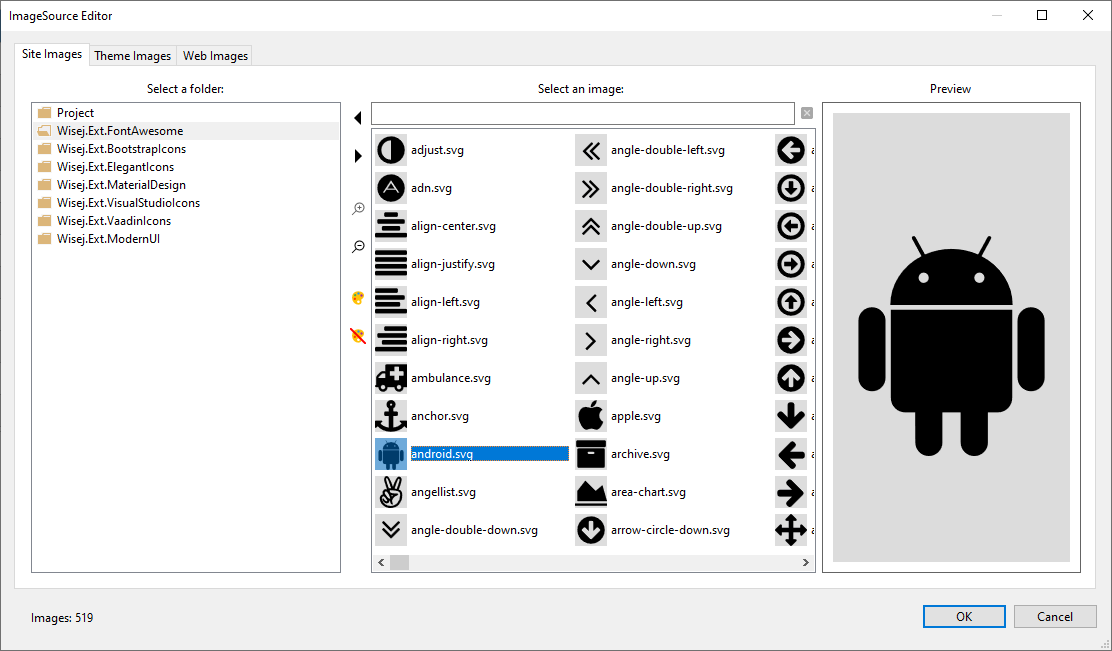The height and width of the screenshot is (651, 1112).
Task: Click the "angellist.svg" file name
Action: pos(443,492)
